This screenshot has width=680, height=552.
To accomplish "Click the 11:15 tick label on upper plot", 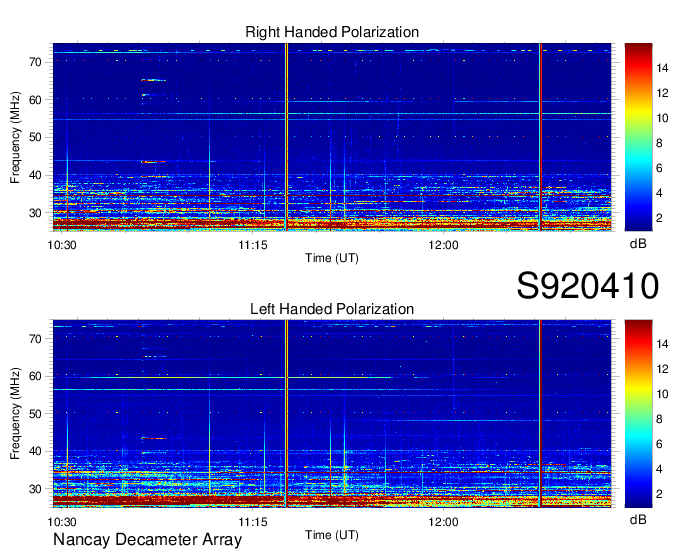I will [x=253, y=245].
